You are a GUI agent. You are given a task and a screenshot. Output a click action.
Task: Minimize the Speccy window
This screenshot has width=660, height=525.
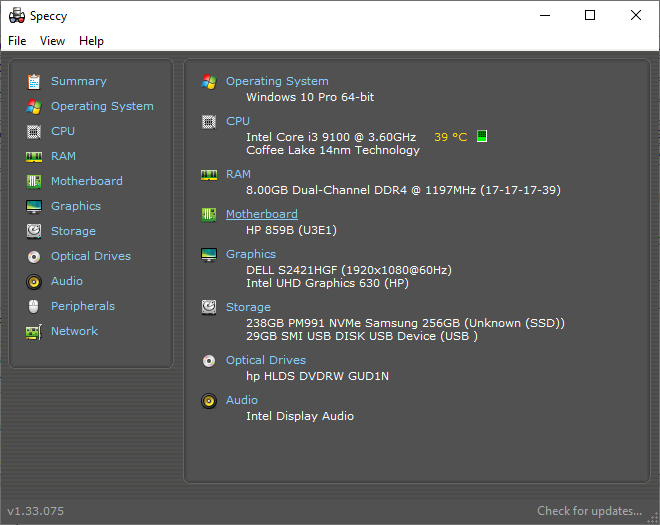tap(545, 16)
